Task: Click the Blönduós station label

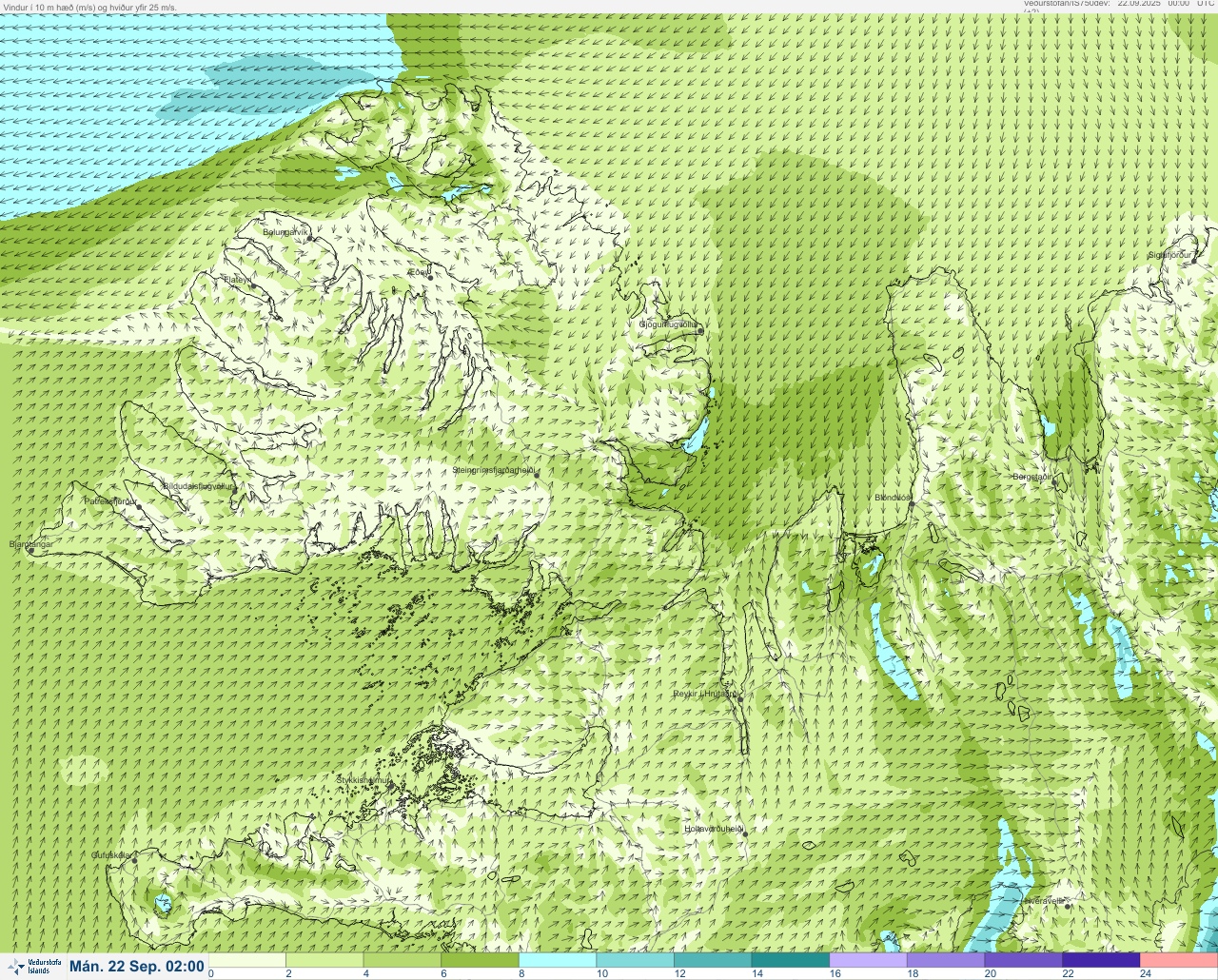Action: click(893, 498)
